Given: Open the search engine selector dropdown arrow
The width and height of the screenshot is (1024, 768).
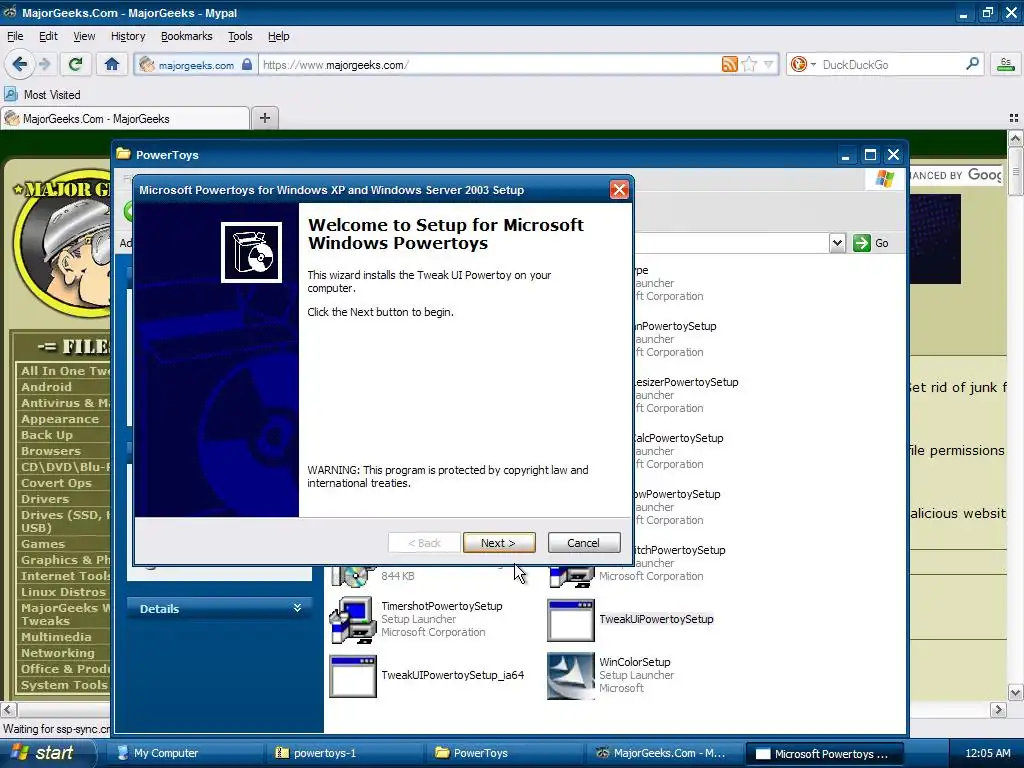Looking at the screenshot, I should click(x=814, y=64).
